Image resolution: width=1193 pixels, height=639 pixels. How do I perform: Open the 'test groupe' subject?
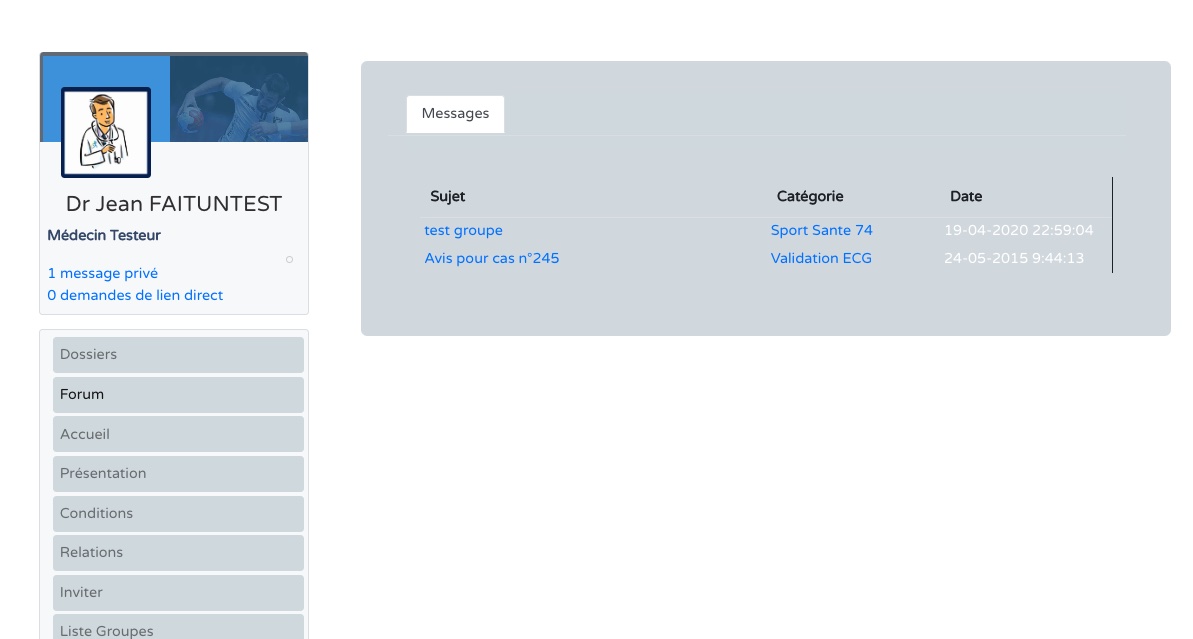[463, 230]
